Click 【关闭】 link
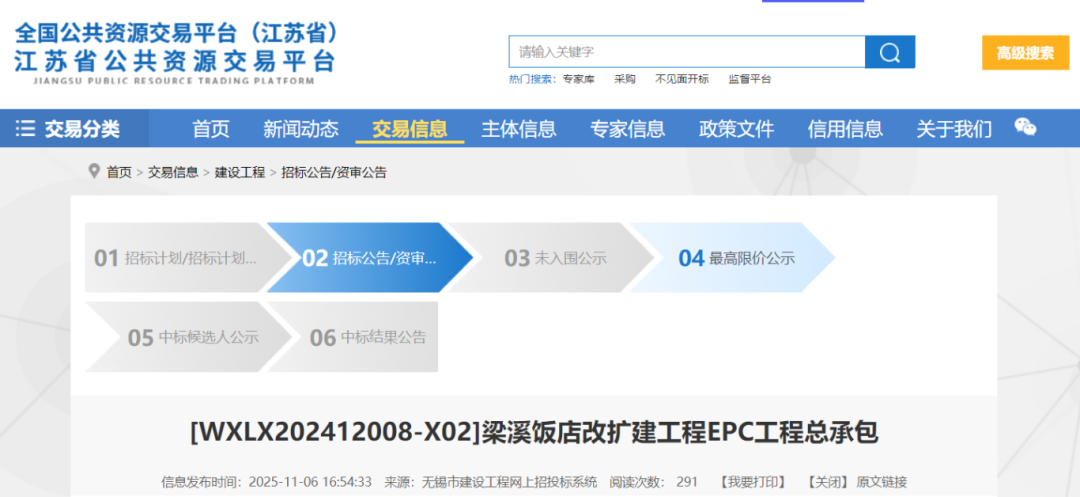The width and height of the screenshot is (1080, 497). click(829, 482)
